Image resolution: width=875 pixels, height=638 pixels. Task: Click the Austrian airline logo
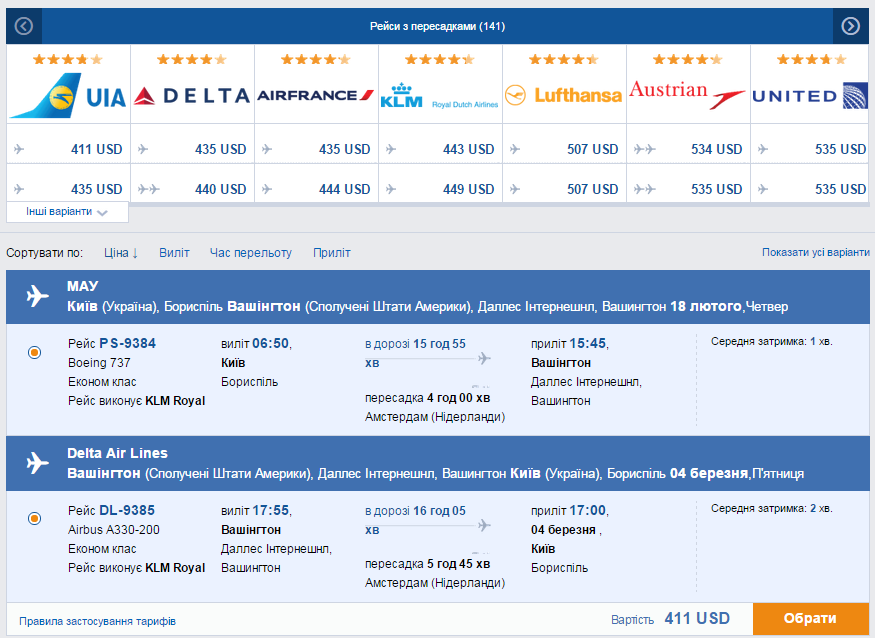click(x=688, y=95)
